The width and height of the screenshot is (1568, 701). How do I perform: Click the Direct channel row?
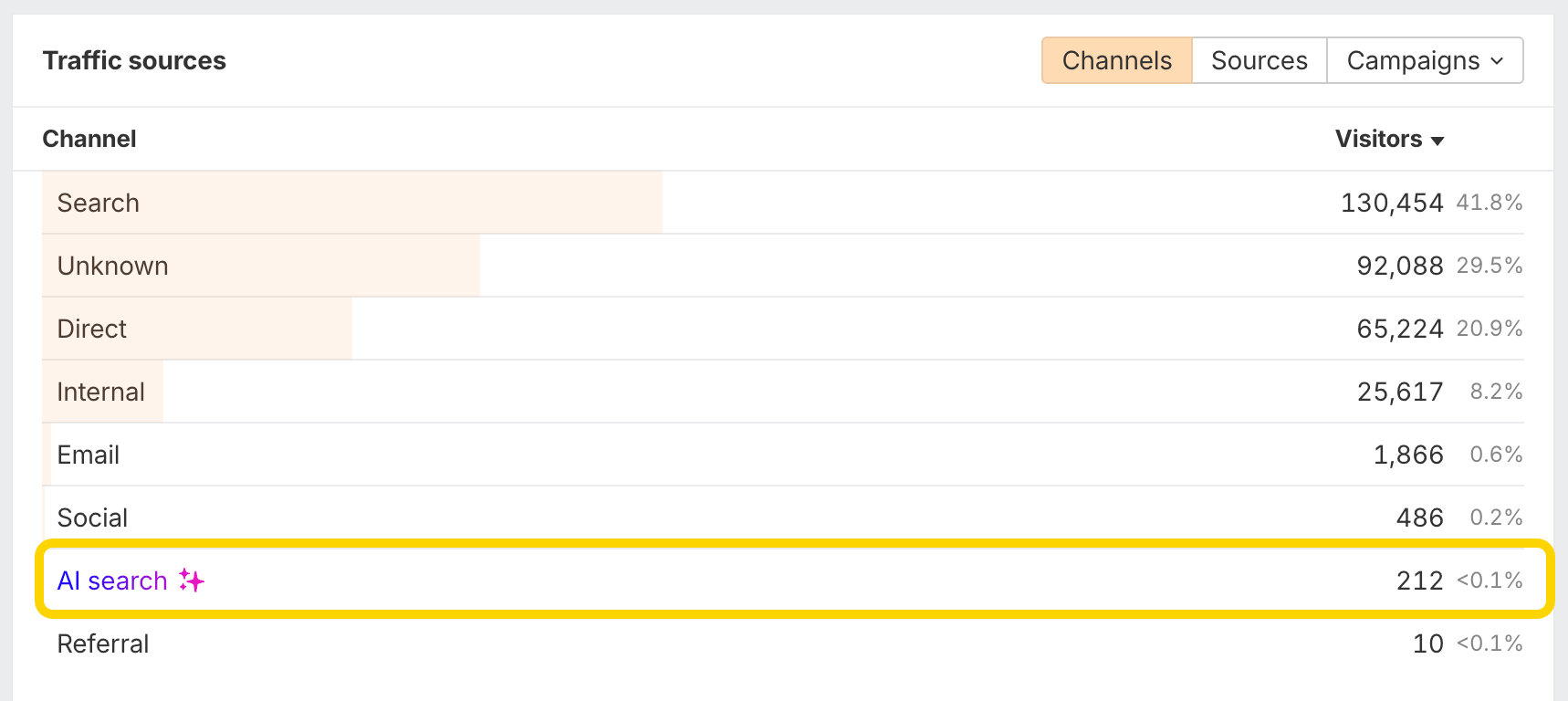91,329
